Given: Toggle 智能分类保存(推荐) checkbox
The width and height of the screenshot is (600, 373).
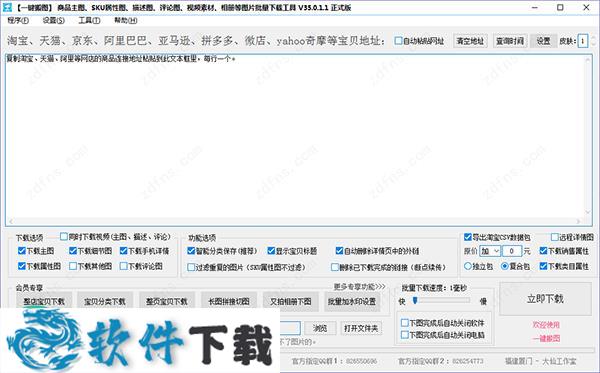Looking at the screenshot, I should [x=191, y=251].
